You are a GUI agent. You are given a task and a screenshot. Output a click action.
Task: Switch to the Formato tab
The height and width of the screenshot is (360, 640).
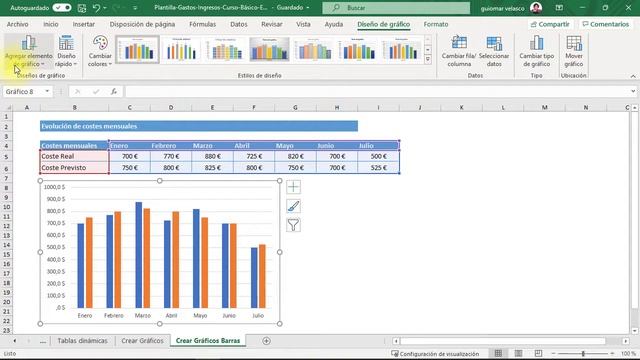click(x=436, y=24)
